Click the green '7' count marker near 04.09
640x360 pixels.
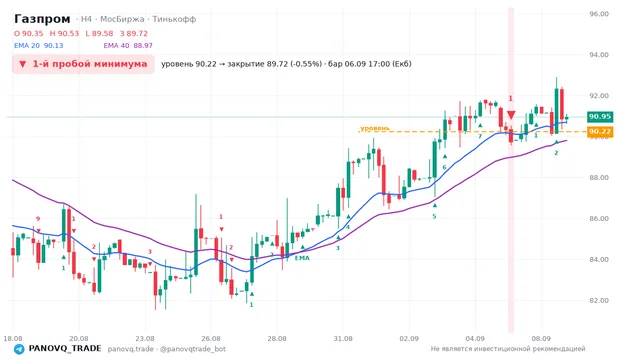[x=480, y=136]
